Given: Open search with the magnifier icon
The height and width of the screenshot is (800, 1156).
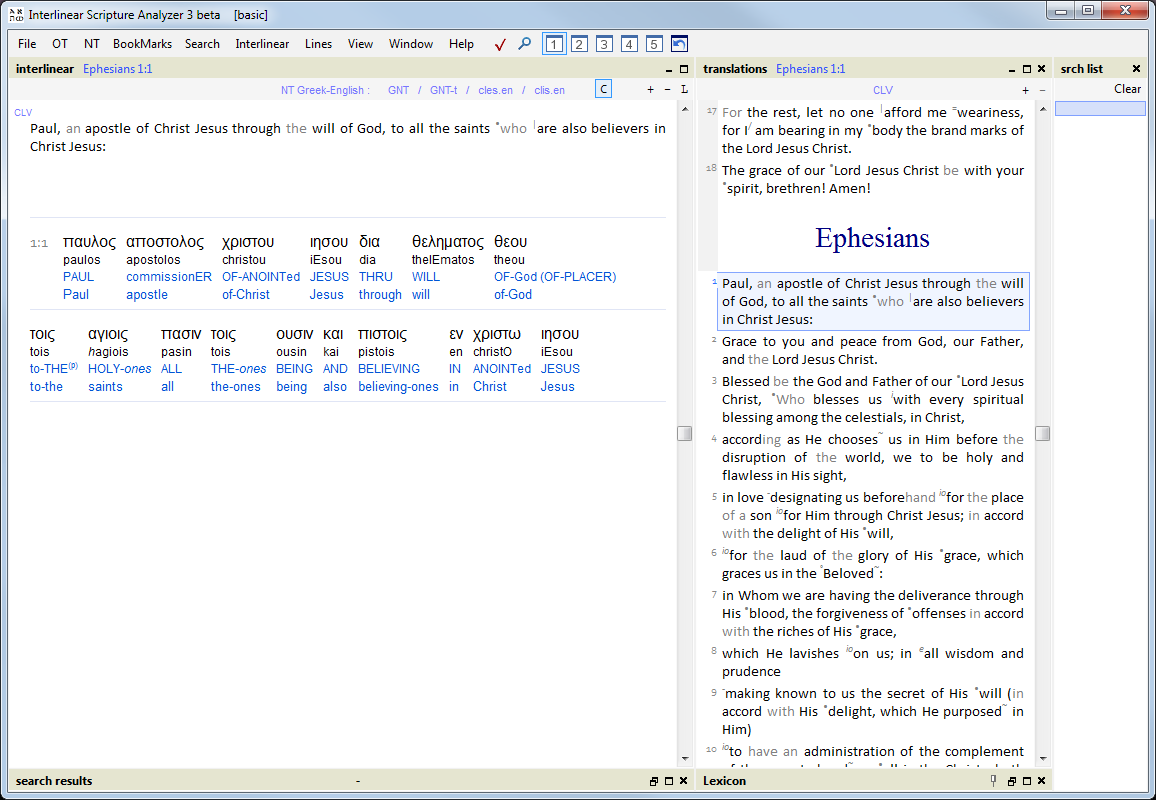Looking at the screenshot, I should tap(524, 44).
